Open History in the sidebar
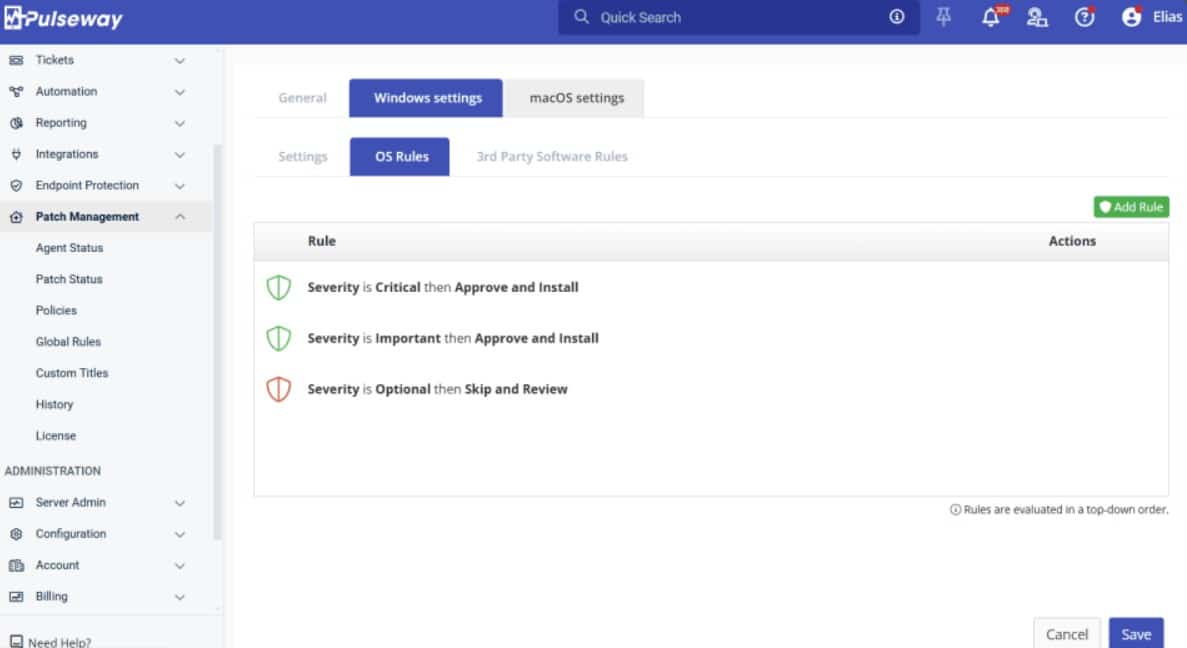The image size is (1187, 648). [x=55, y=405]
